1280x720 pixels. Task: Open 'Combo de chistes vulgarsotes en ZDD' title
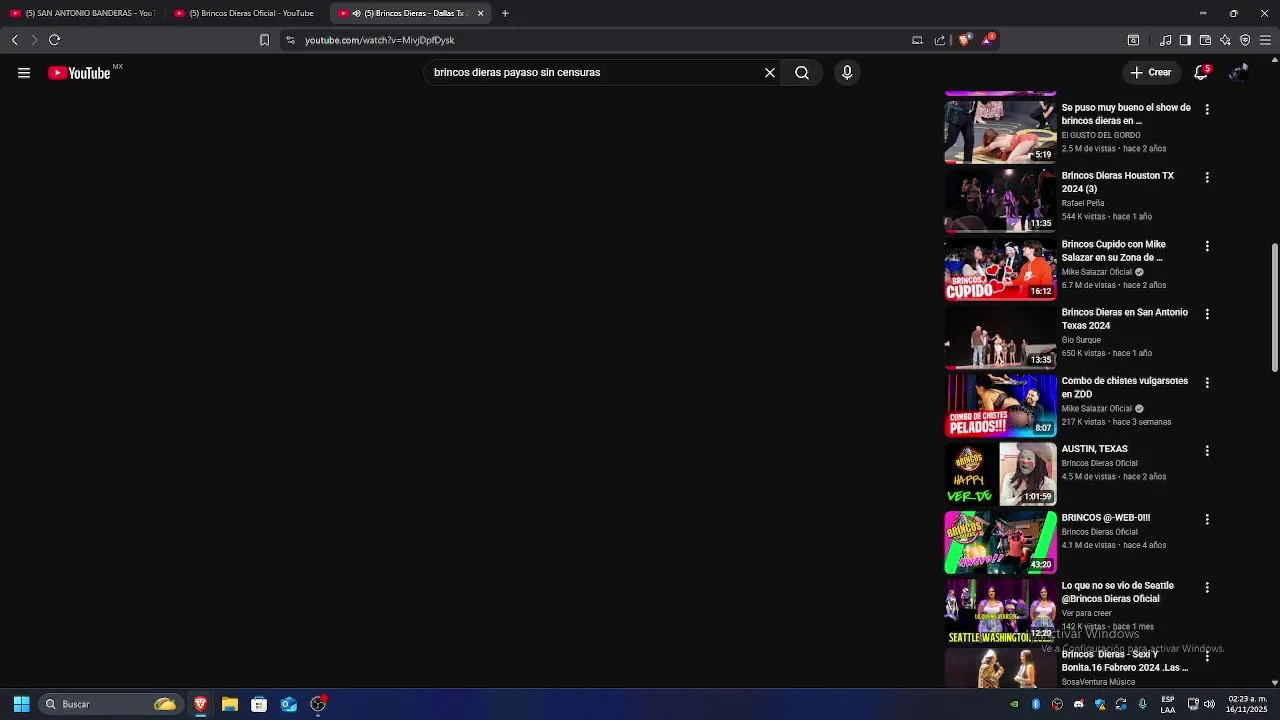point(1125,387)
